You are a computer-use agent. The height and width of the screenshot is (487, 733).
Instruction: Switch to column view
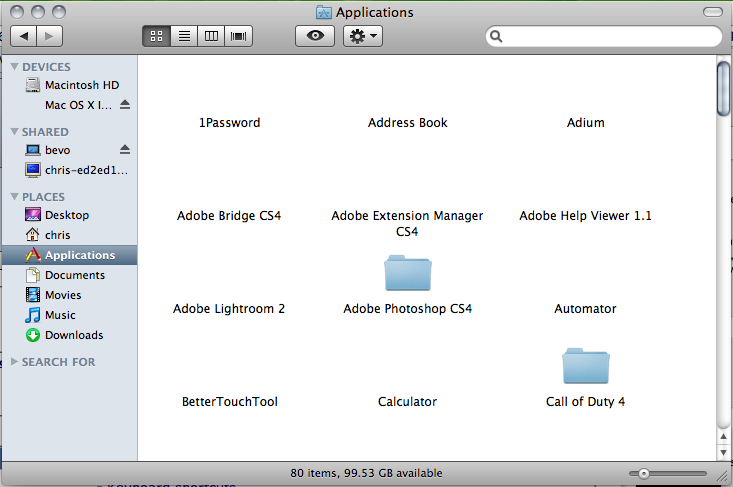point(211,36)
